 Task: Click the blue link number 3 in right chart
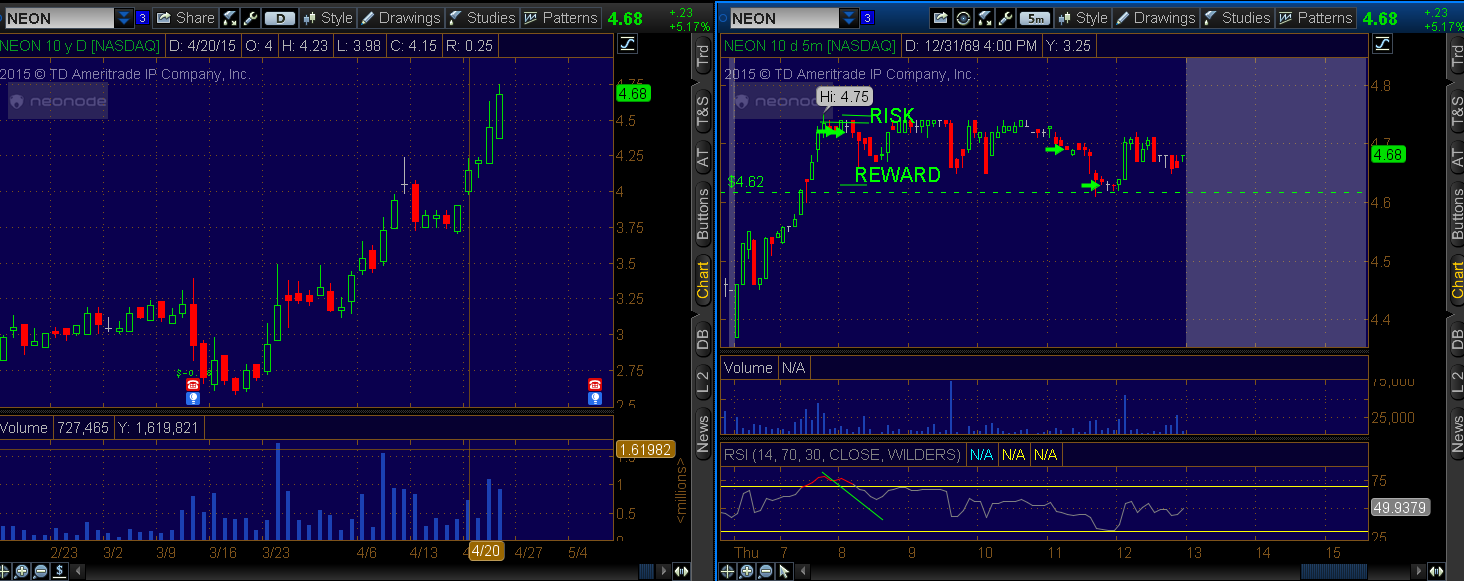click(868, 18)
